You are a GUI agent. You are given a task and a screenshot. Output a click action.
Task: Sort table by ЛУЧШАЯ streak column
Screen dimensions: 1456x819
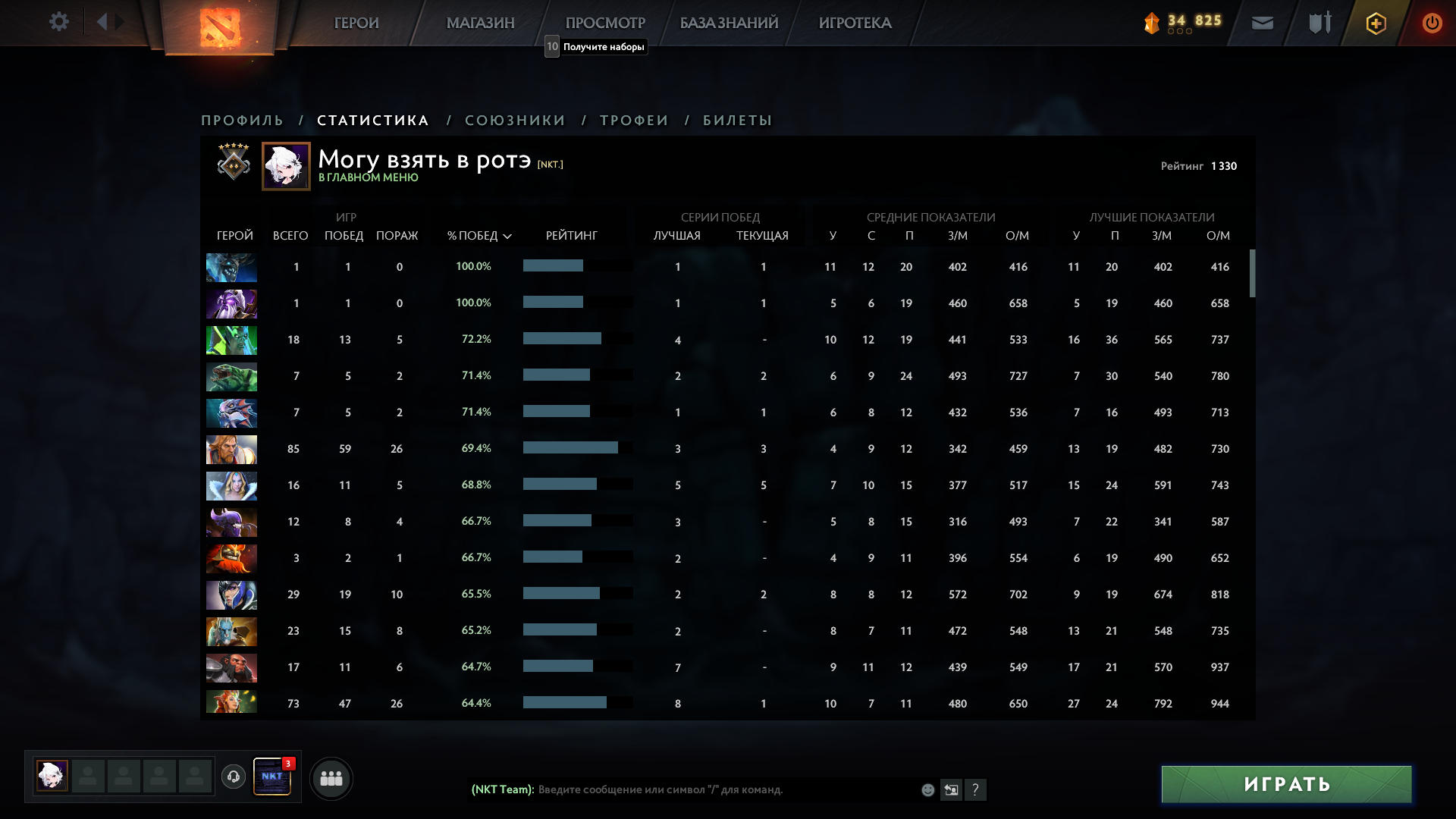pyautogui.click(x=677, y=236)
